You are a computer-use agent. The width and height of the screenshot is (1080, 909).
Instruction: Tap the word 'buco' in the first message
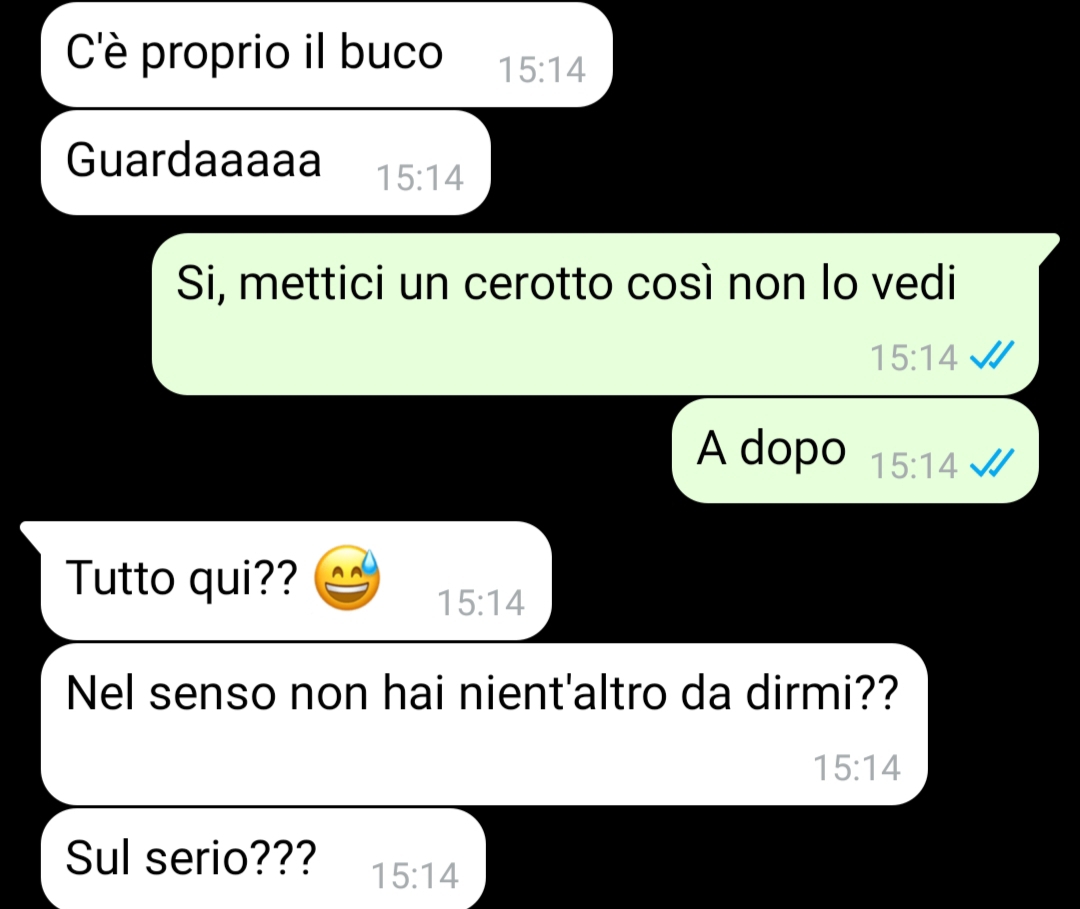tap(391, 53)
